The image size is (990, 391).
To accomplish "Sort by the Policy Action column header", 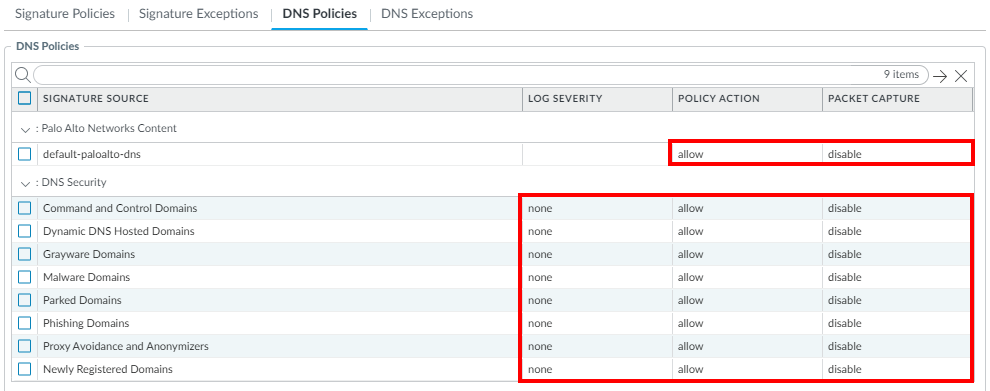I will 748,99.
